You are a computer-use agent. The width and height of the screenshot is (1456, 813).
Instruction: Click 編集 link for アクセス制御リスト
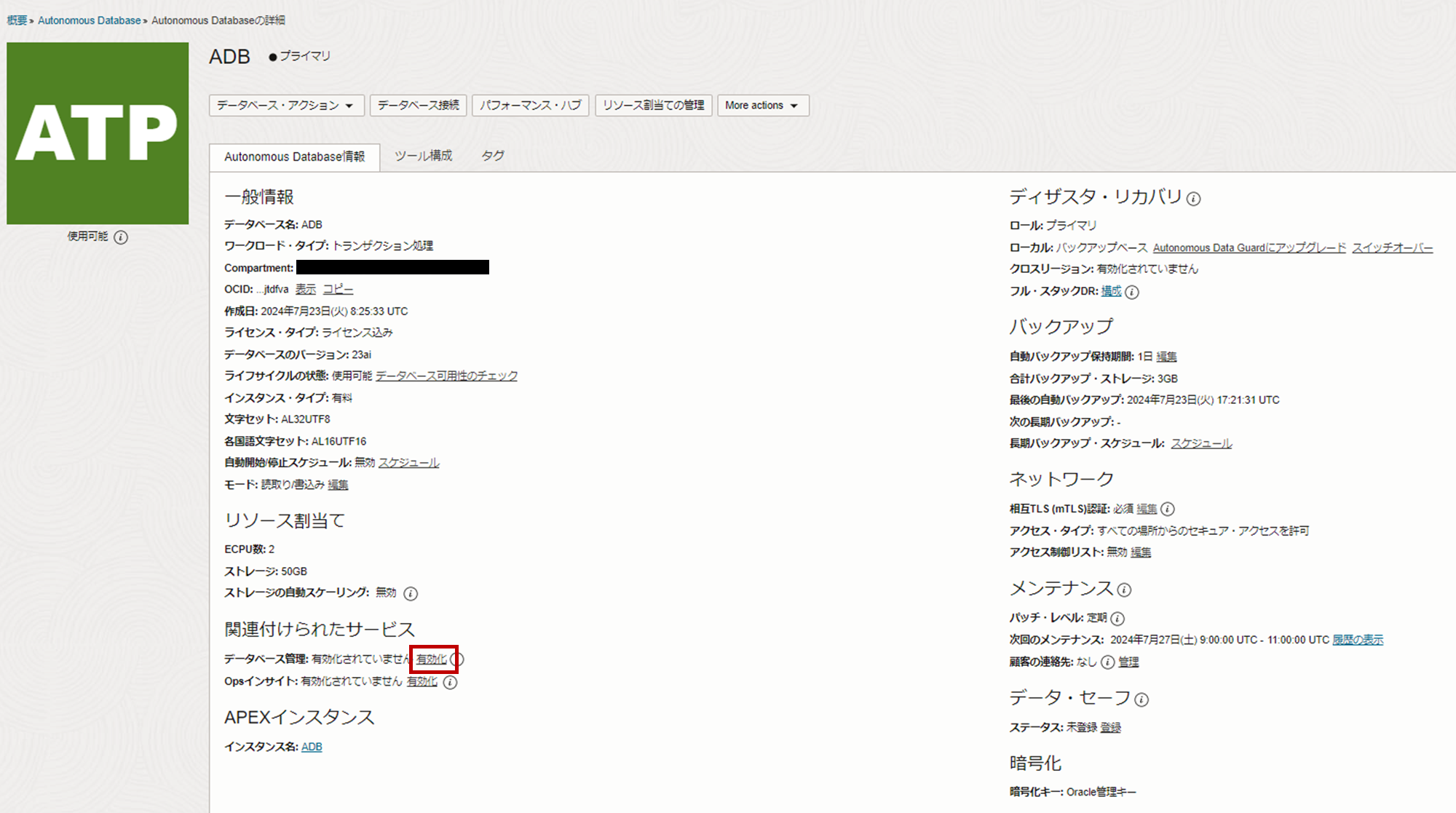(1141, 552)
